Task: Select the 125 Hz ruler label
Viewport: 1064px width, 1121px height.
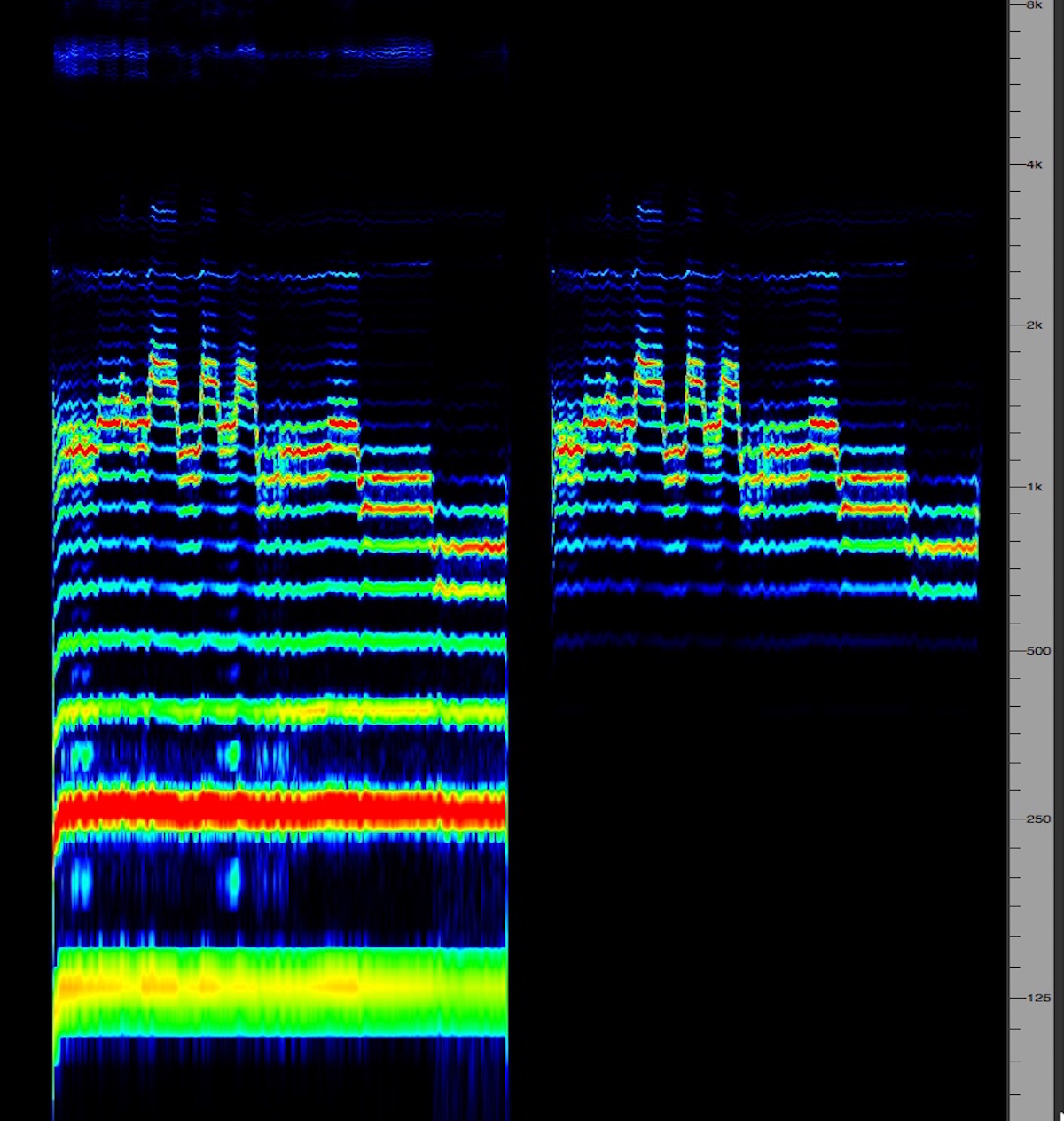Action: [1037, 998]
